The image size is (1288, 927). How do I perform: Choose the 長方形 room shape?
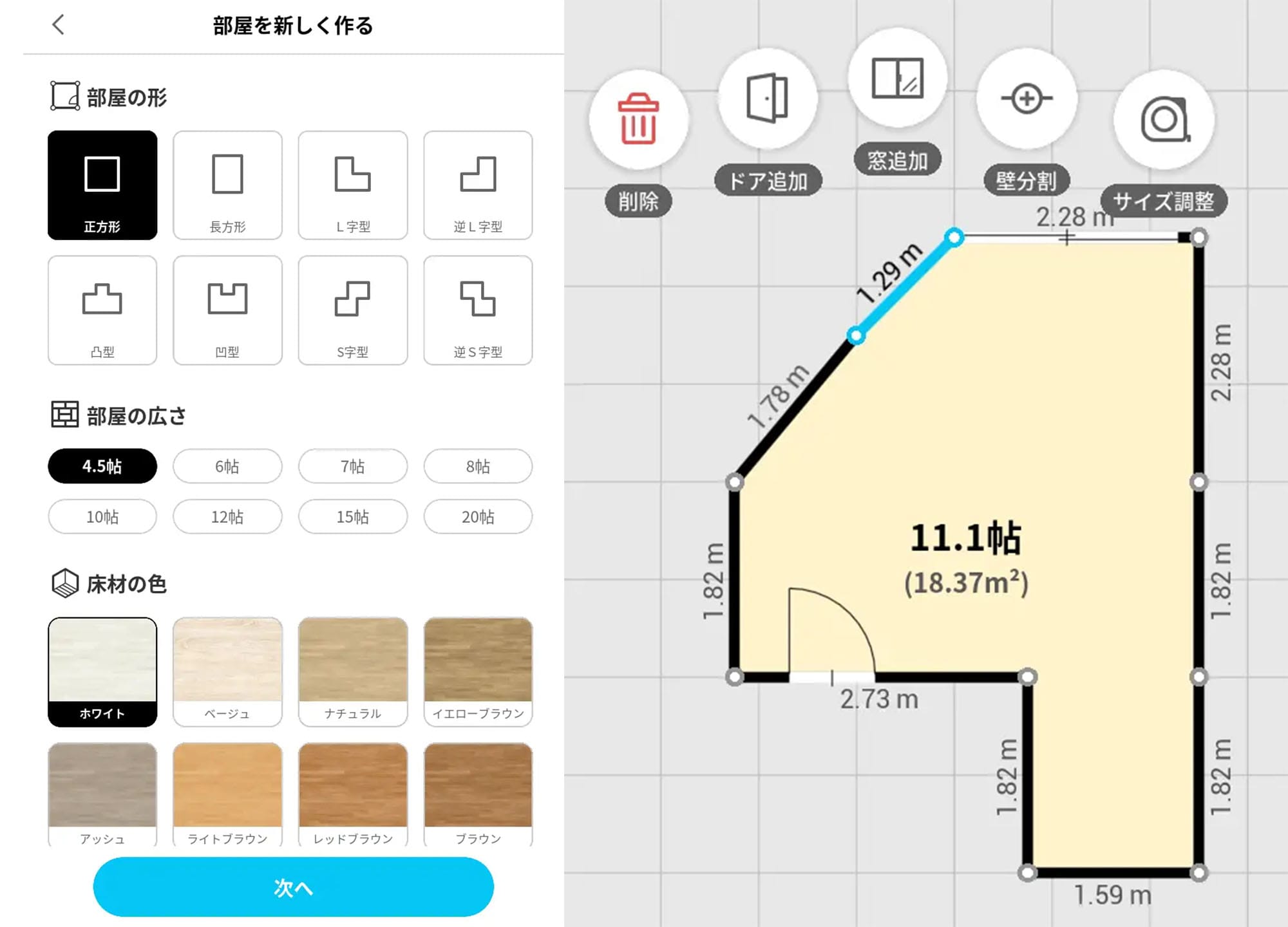coord(227,185)
